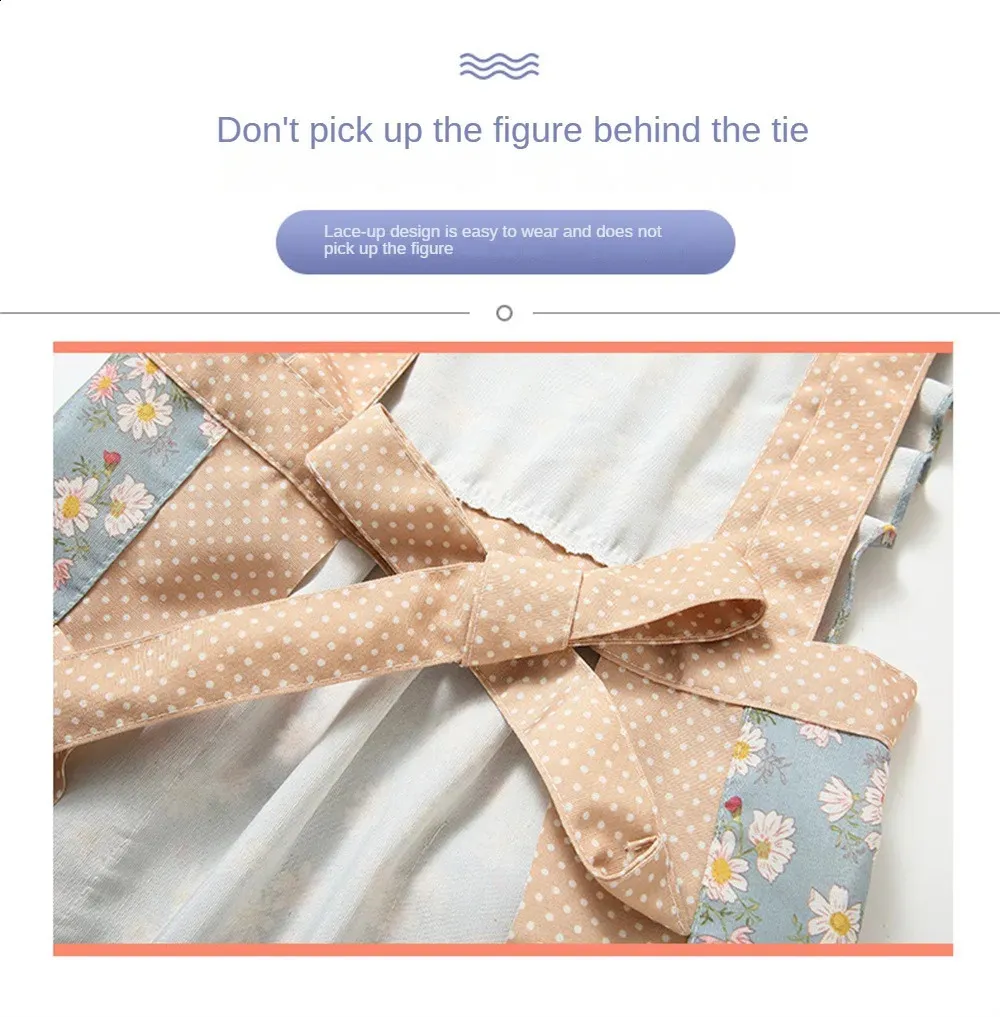The height and width of the screenshot is (1017, 1000).
Task: Click the orange bar above the photo
Action: tap(503, 348)
